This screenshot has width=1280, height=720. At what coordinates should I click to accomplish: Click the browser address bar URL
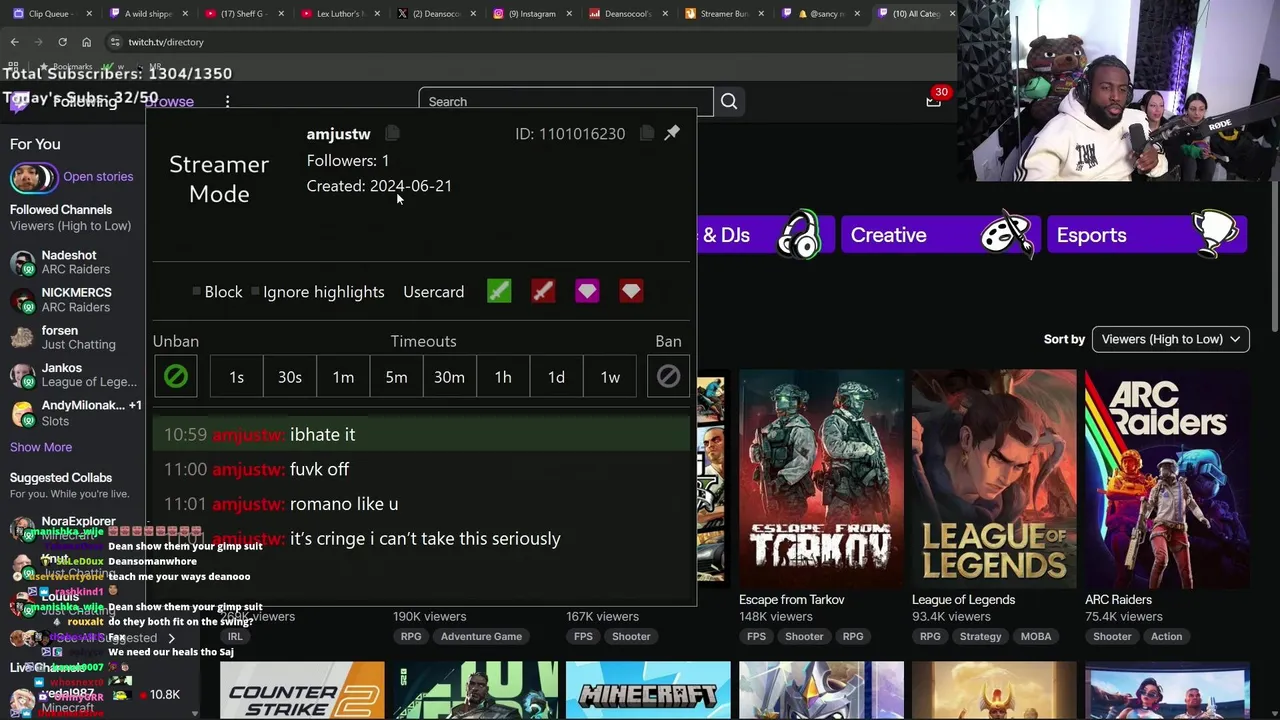(x=166, y=42)
